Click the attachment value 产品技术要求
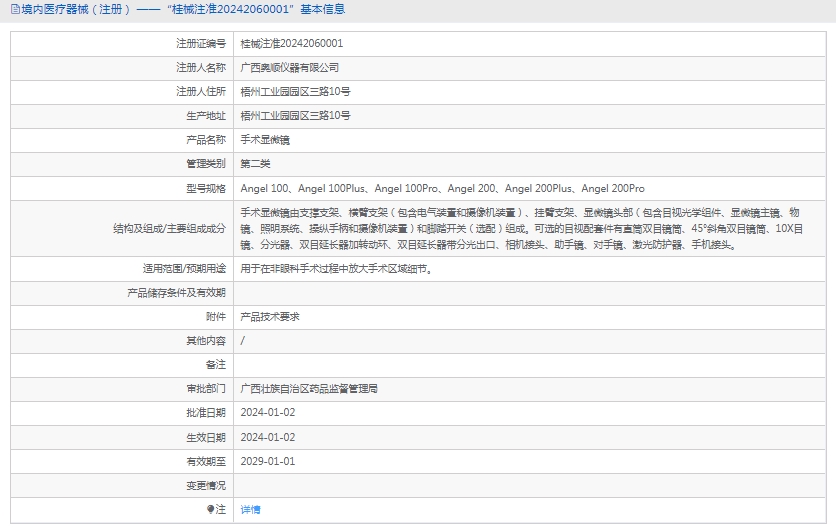Screen dimensions: 836x529 click(270, 316)
